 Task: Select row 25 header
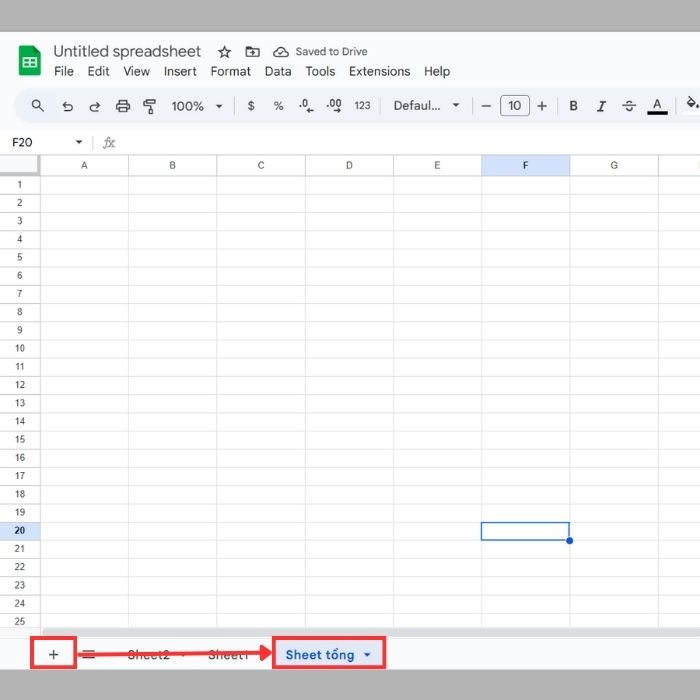point(20,621)
